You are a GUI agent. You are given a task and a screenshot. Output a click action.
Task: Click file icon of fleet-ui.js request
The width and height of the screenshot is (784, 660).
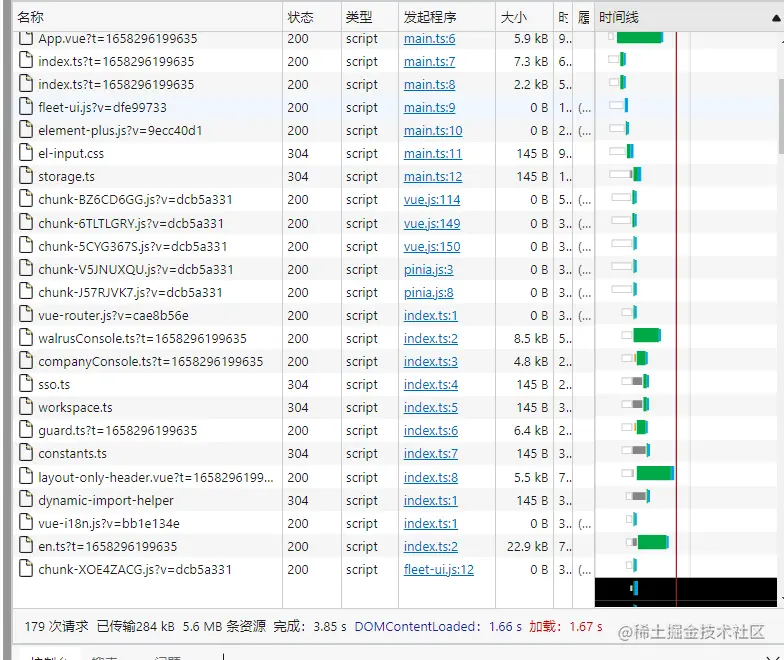pos(26,106)
